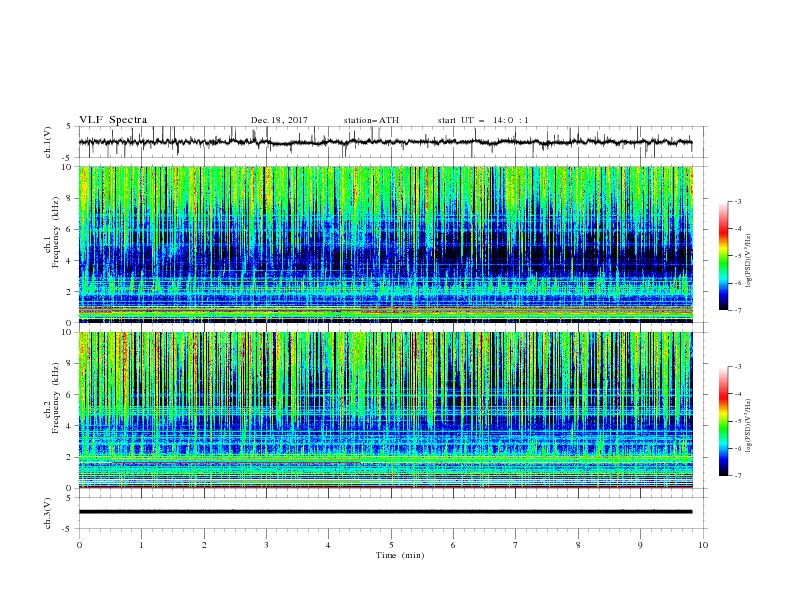Click time axis tick label "1"
Image resolution: width=792 pixels, height=612 pixels.
point(141,545)
